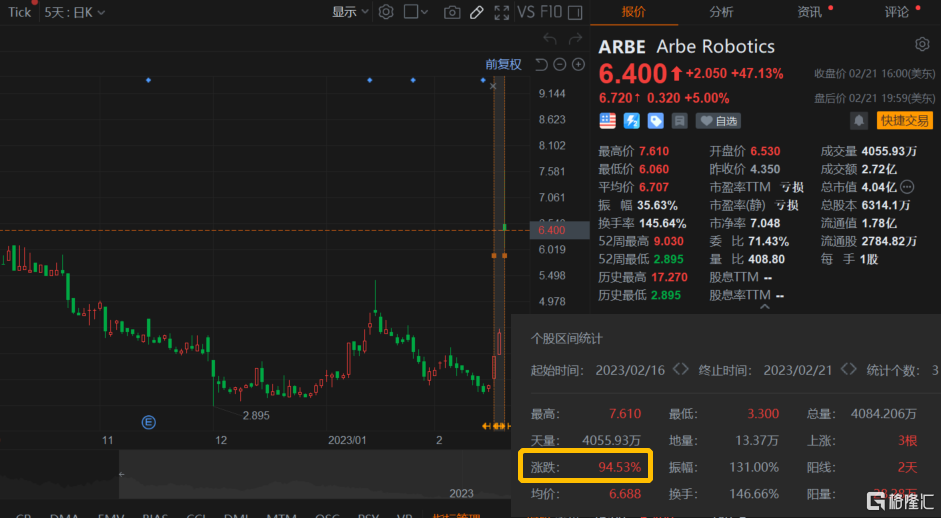
Task: Toggle the right sidebar panel icon
Action: [x=575, y=12]
